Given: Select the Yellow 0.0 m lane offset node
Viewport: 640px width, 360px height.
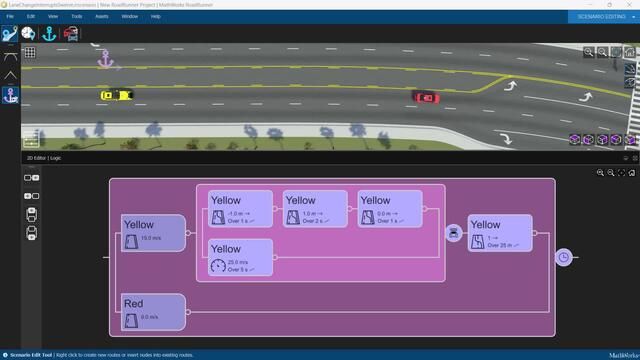Looking at the screenshot, I should (390, 209).
